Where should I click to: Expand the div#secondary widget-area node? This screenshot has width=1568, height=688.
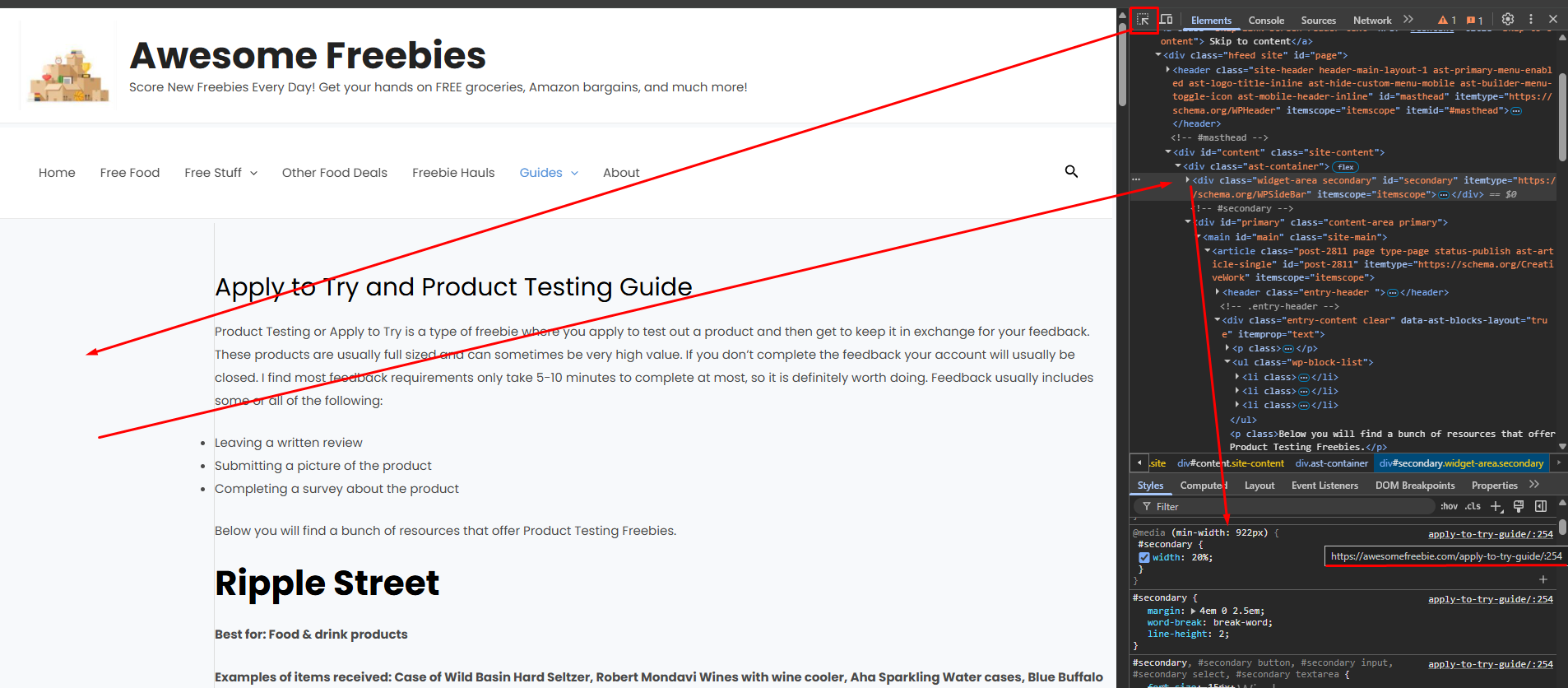[x=1188, y=180]
